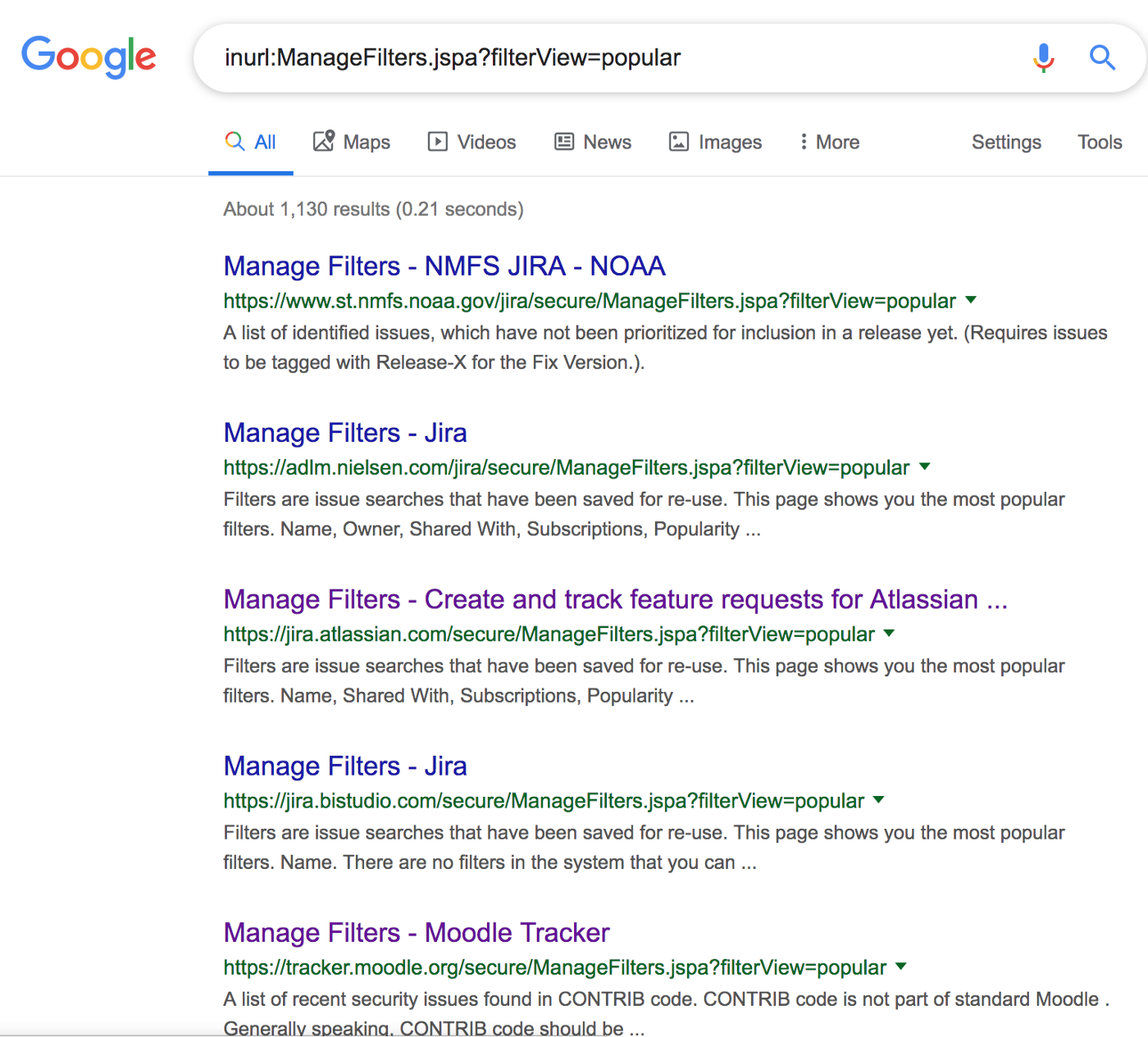Select the All results tab
Viewport: 1148px width, 1037px height.
(251, 142)
